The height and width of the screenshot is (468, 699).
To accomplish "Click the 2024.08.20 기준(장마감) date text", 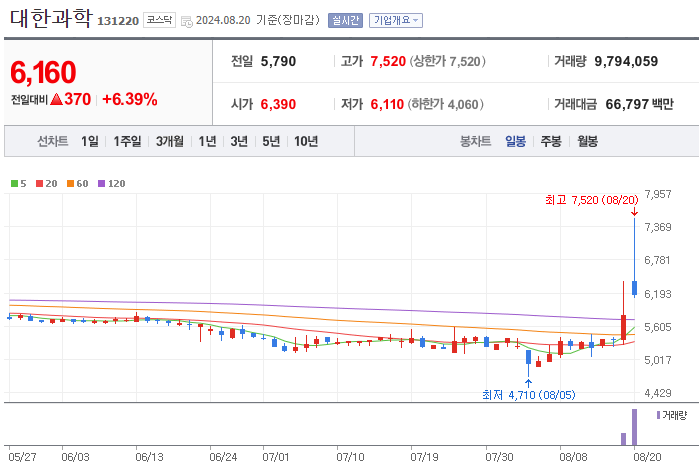I will click(258, 21).
